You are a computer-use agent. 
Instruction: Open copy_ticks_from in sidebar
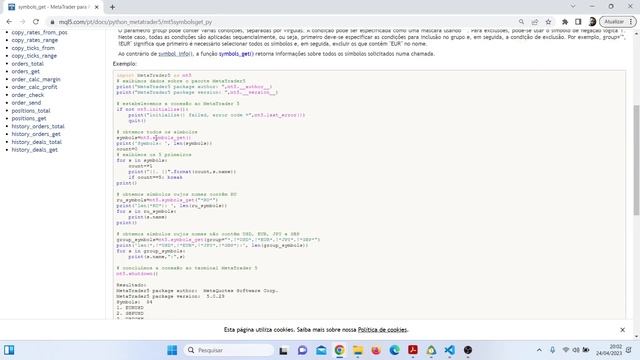(33, 48)
